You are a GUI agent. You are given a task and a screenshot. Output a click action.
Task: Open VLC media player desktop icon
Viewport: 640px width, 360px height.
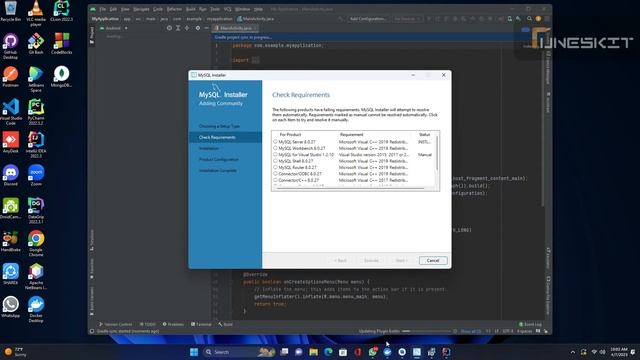tap(36, 13)
